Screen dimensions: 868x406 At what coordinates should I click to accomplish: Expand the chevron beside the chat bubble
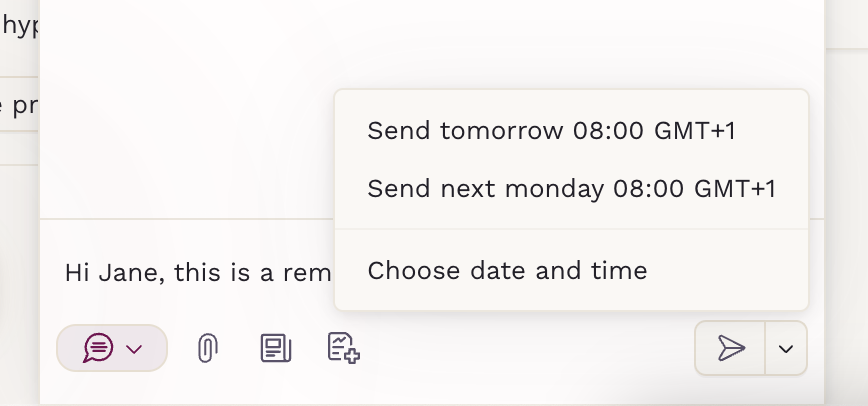point(134,349)
